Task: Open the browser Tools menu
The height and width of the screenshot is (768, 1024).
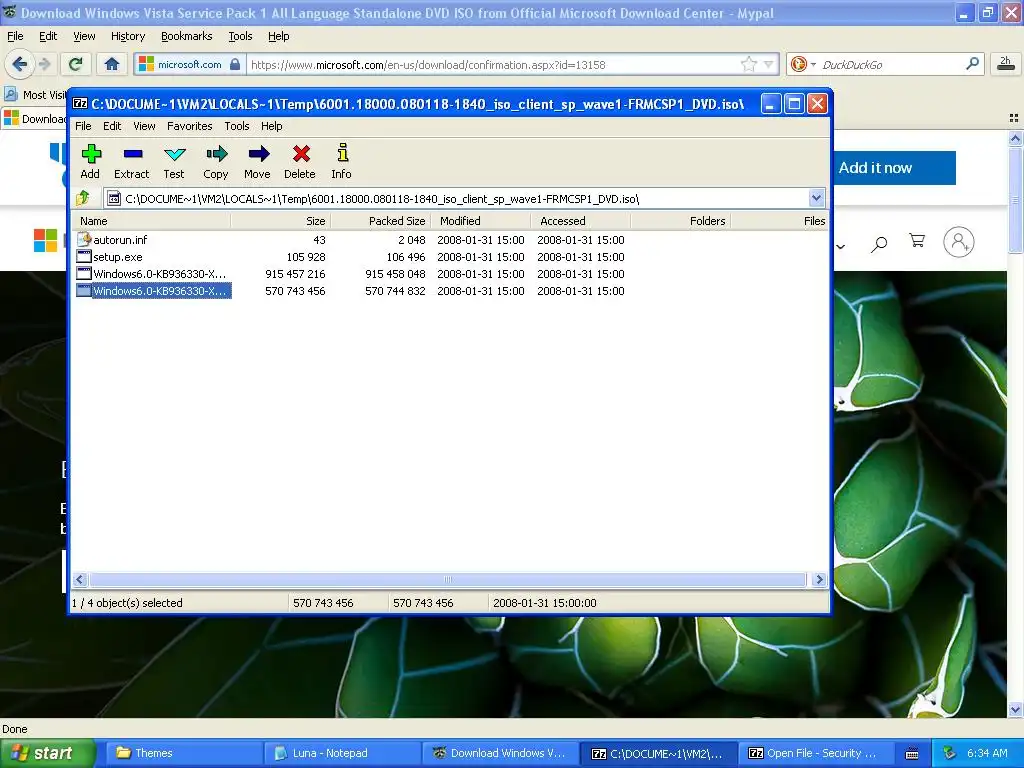Action: 240,37
